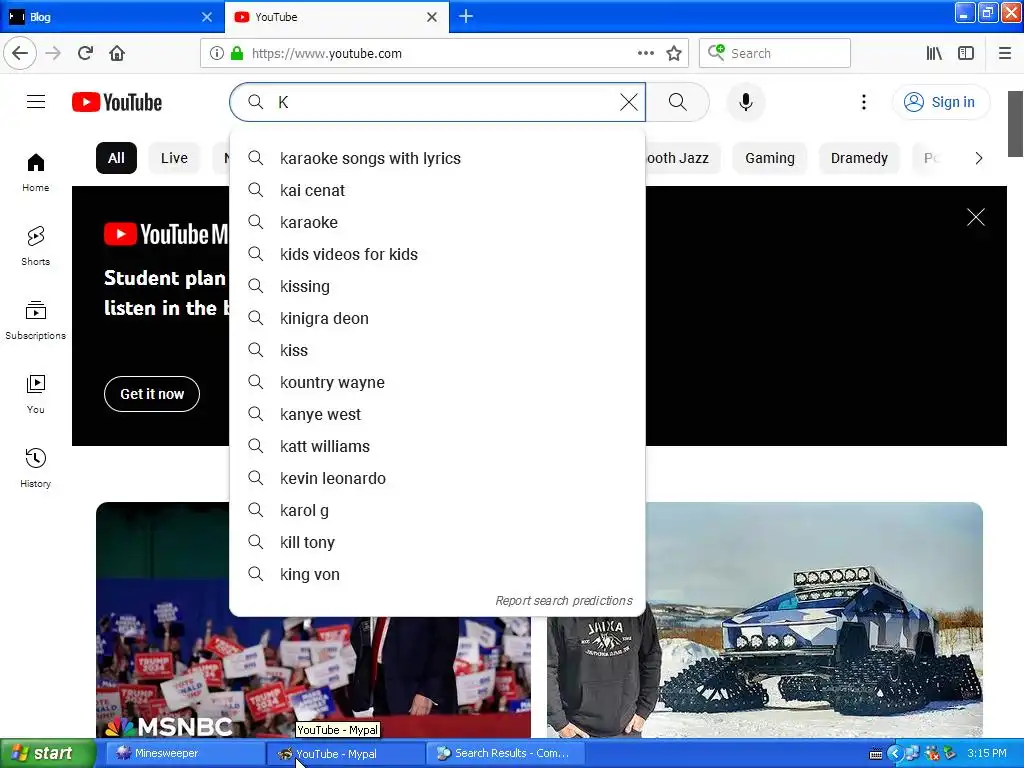Select the Dramedy filter chip

tap(859, 158)
